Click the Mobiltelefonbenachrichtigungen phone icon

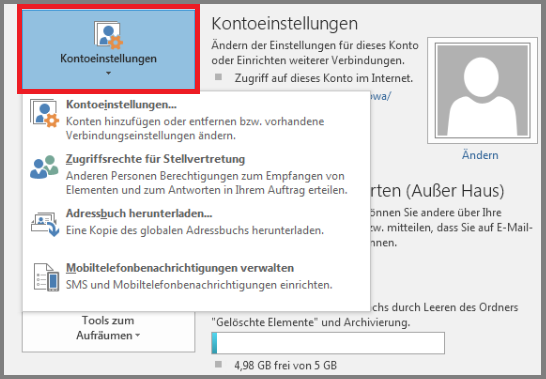[46, 277]
